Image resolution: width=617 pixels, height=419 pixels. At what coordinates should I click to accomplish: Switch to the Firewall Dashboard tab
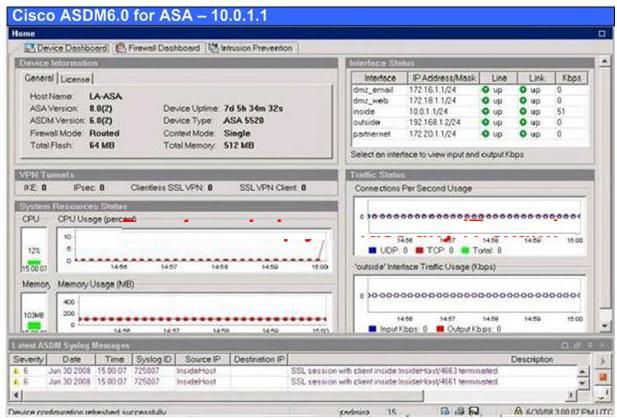159,48
